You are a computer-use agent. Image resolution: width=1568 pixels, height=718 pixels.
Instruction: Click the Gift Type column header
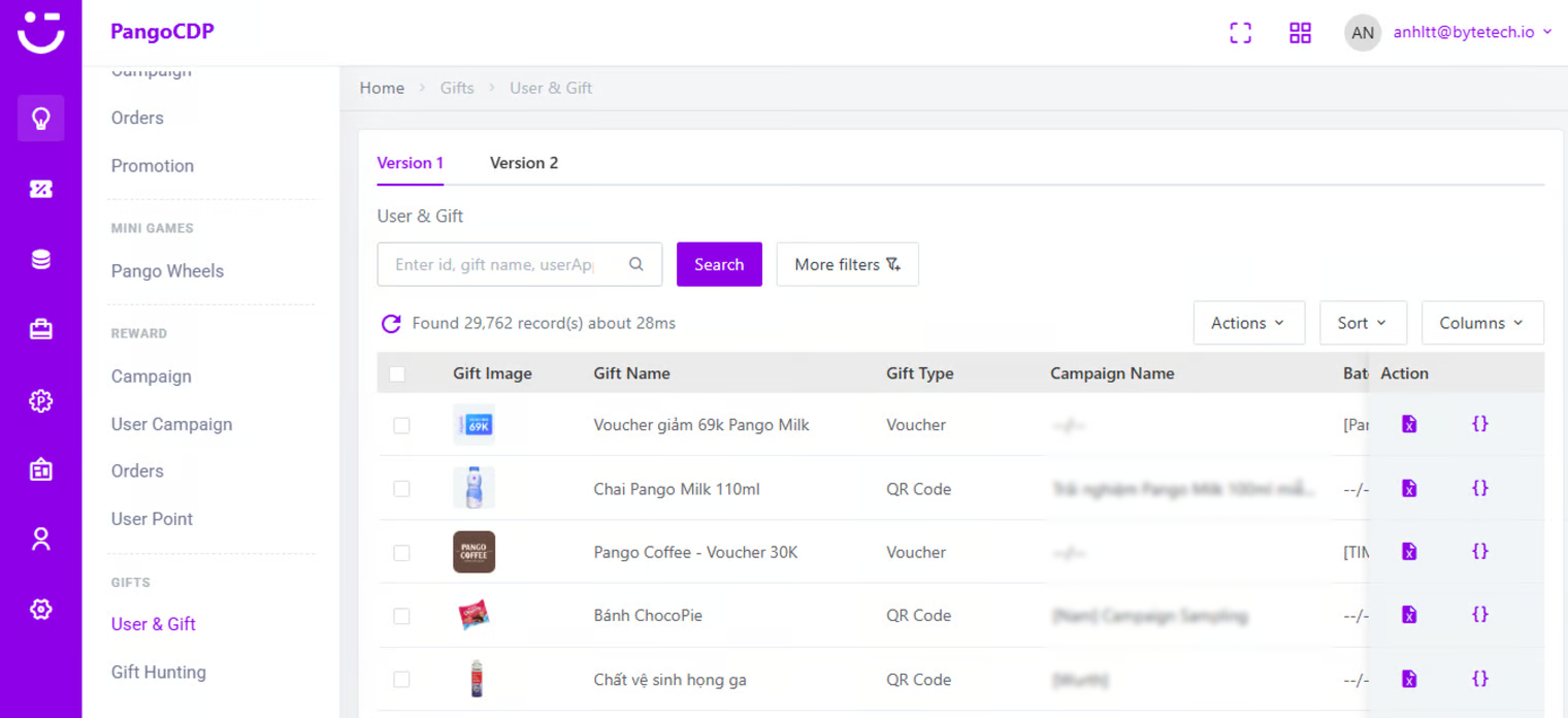point(920,373)
